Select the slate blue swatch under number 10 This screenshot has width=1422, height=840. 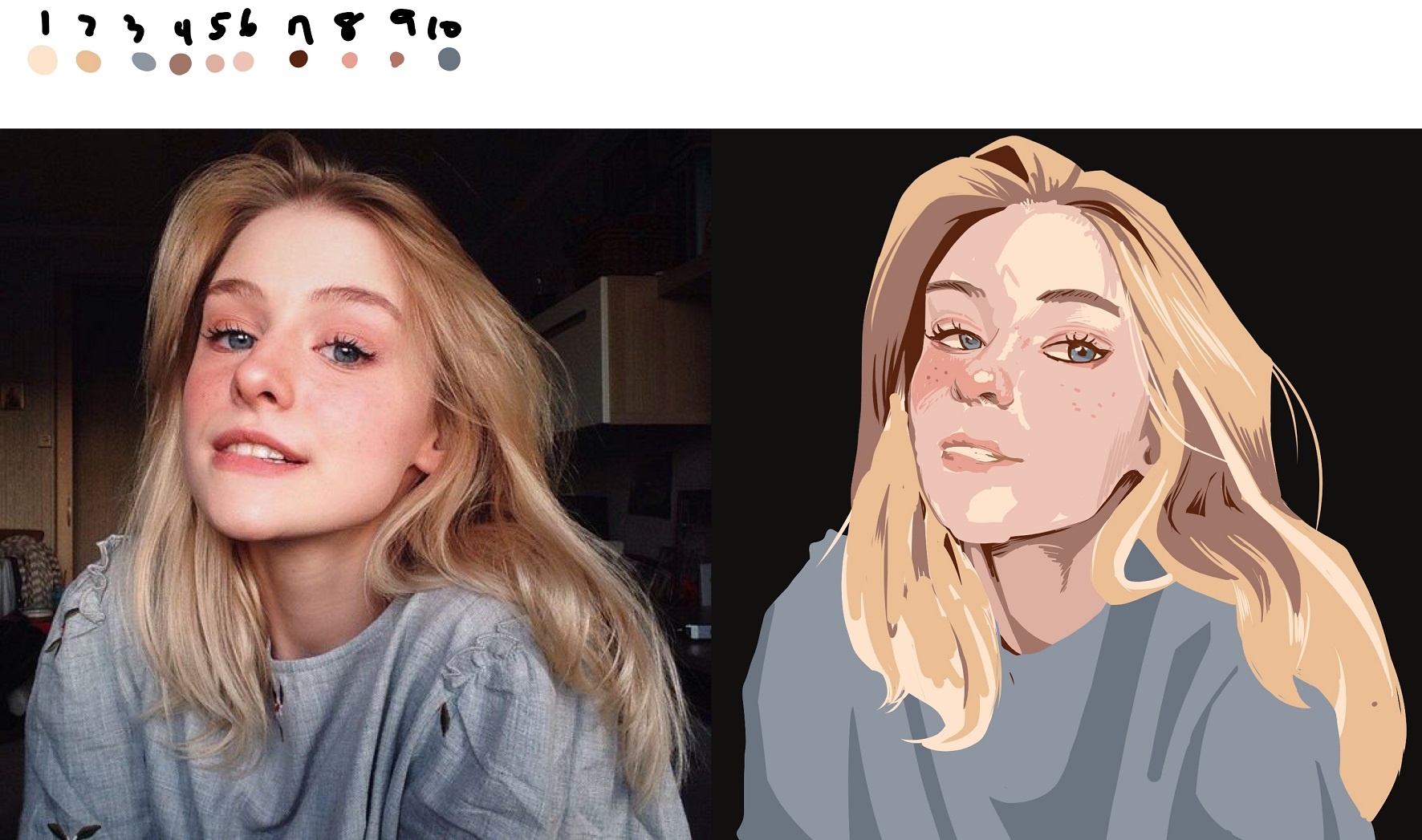click(x=449, y=59)
